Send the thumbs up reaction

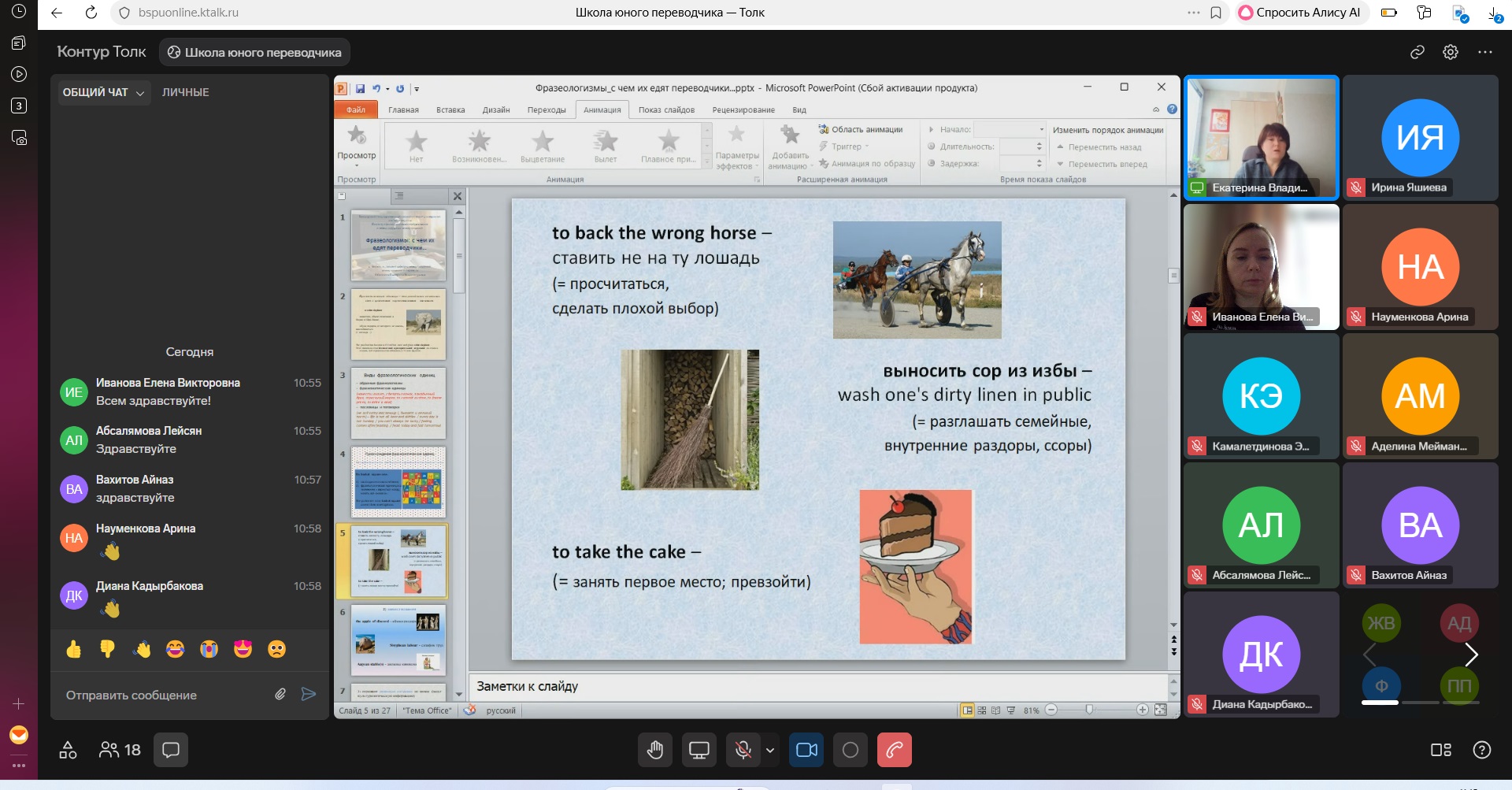(x=74, y=649)
